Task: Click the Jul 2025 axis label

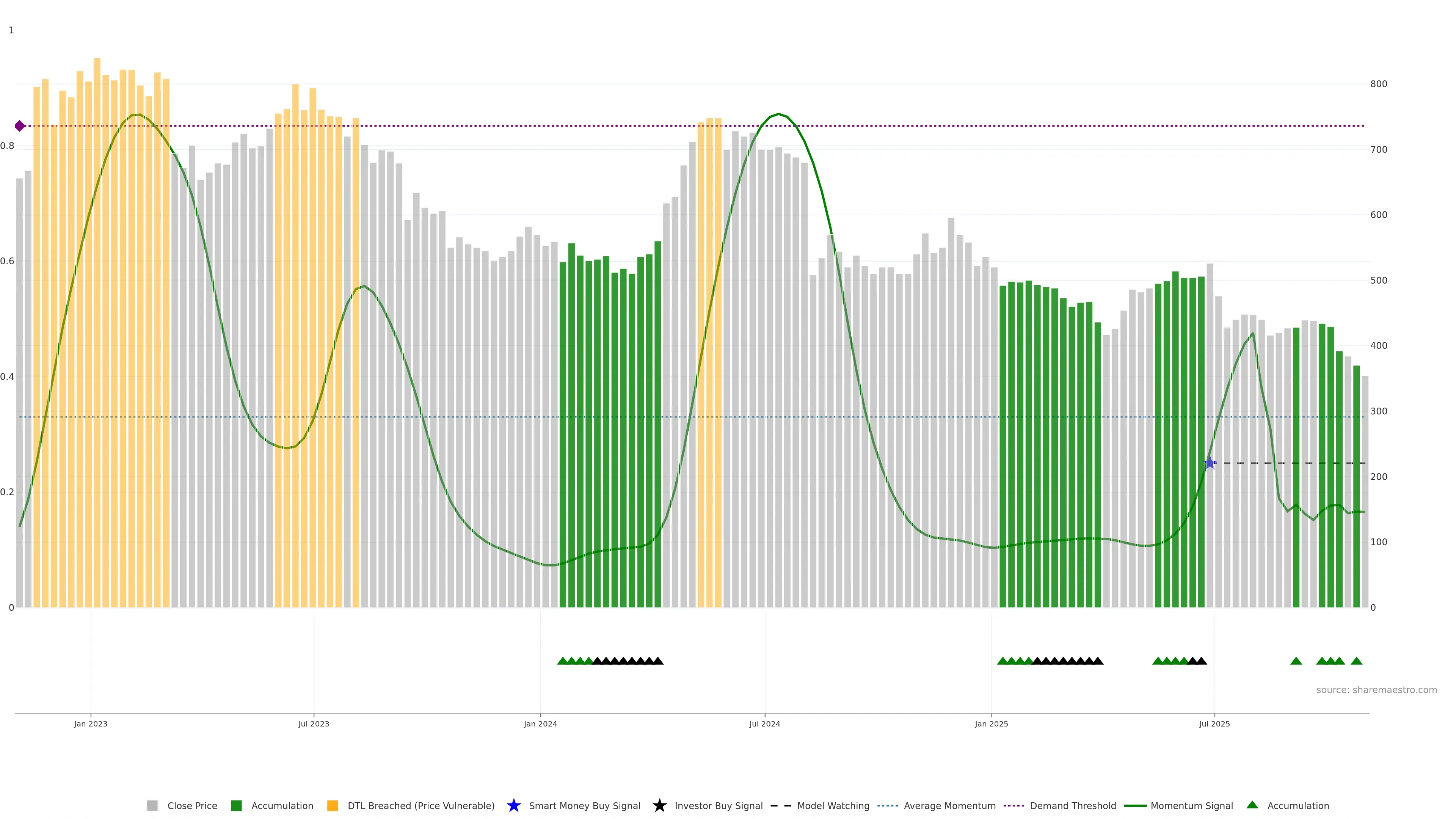Action: pyautogui.click(x=1214, y=723)
